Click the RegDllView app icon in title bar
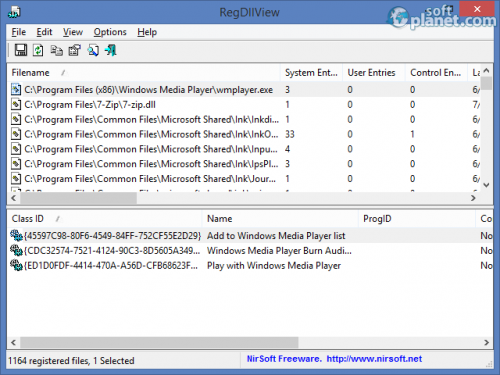Viewport: 500px width, 375px height. click(14, 12)
